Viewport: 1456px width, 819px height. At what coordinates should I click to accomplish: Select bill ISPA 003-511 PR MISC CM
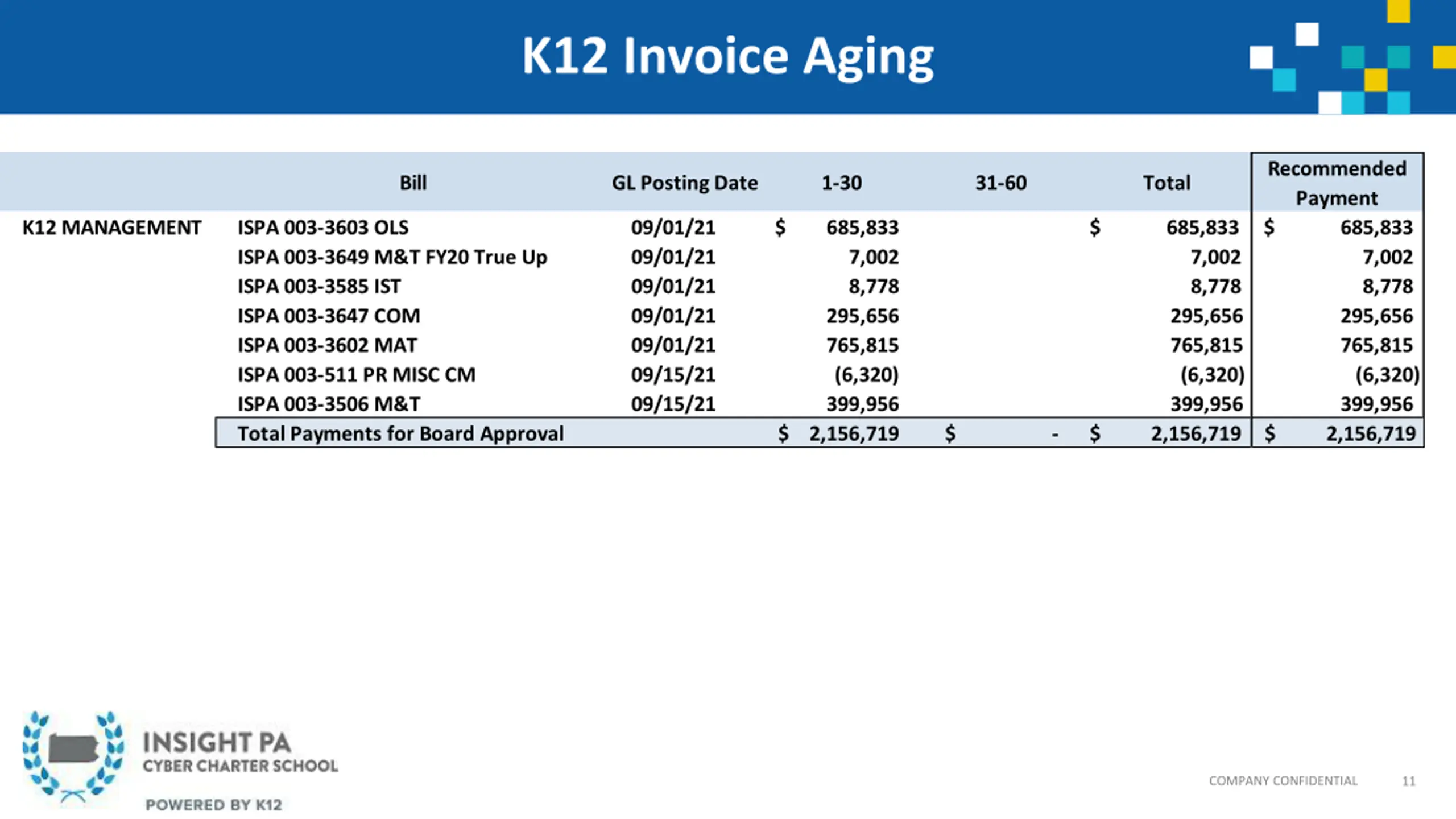coord(357,375)
